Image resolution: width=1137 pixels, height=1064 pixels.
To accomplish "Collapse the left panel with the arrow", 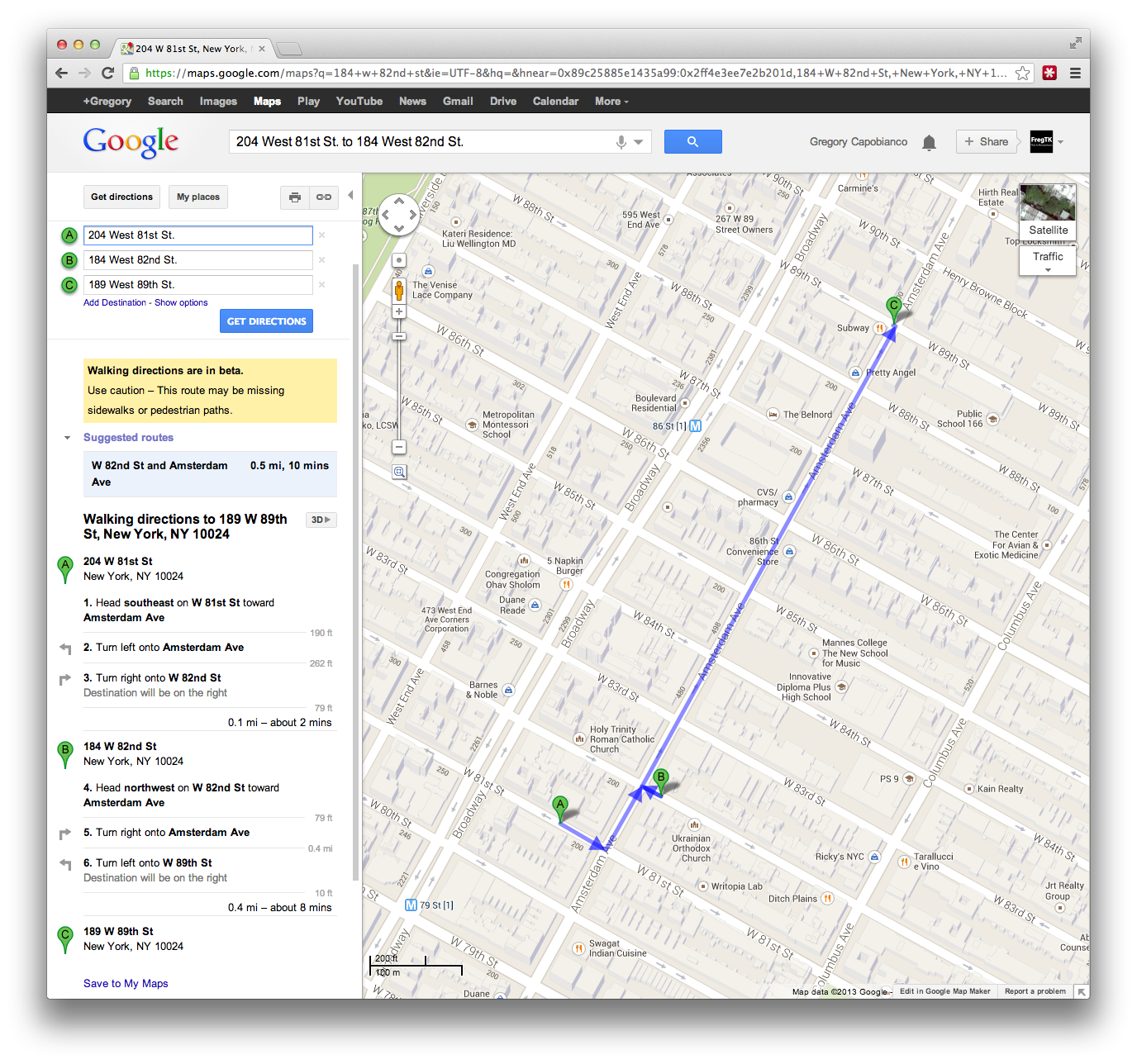I will [x=350, y=196].
